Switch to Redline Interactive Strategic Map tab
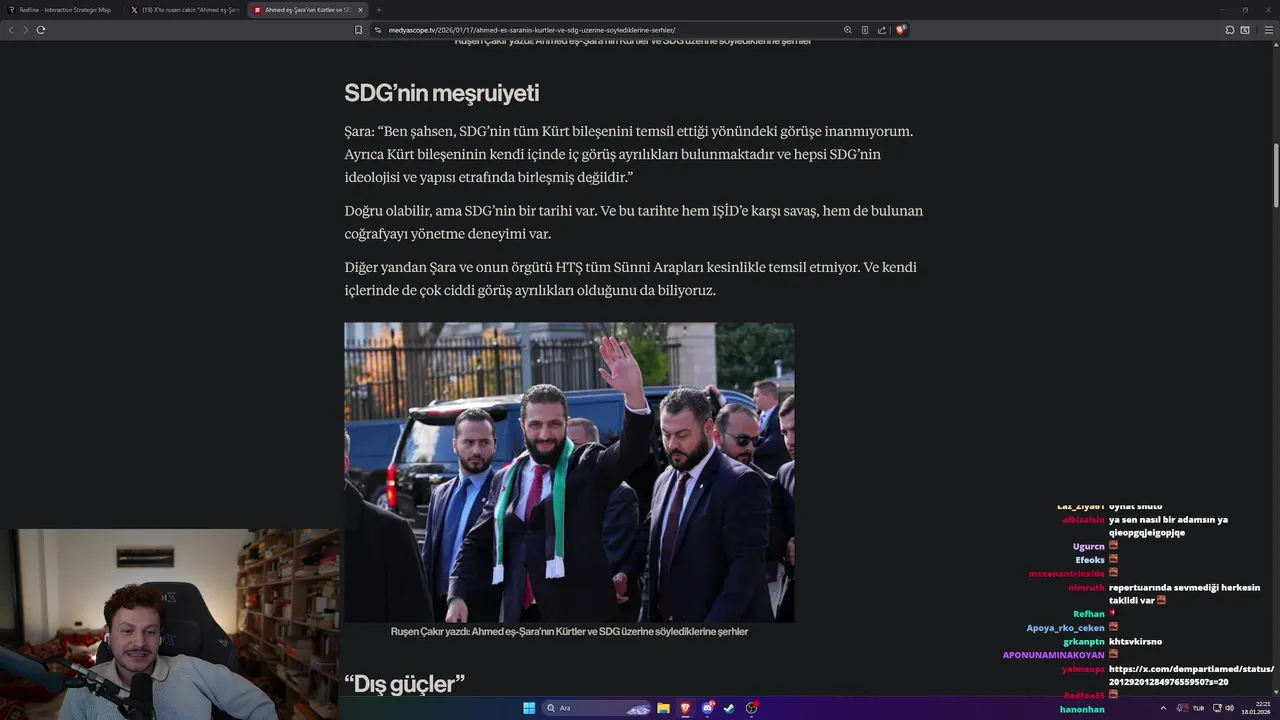 (x=62, y=10)
